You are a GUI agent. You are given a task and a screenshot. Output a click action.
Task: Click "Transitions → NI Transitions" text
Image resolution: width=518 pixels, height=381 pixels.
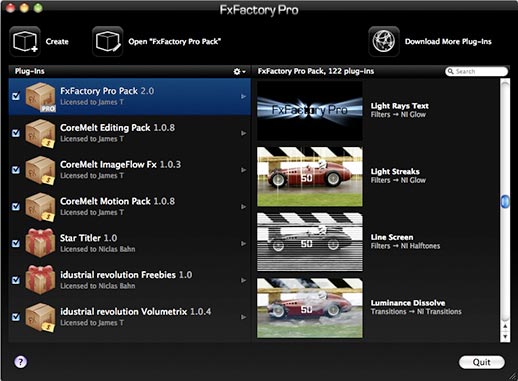pyautogui.click(x=416, y=312)
